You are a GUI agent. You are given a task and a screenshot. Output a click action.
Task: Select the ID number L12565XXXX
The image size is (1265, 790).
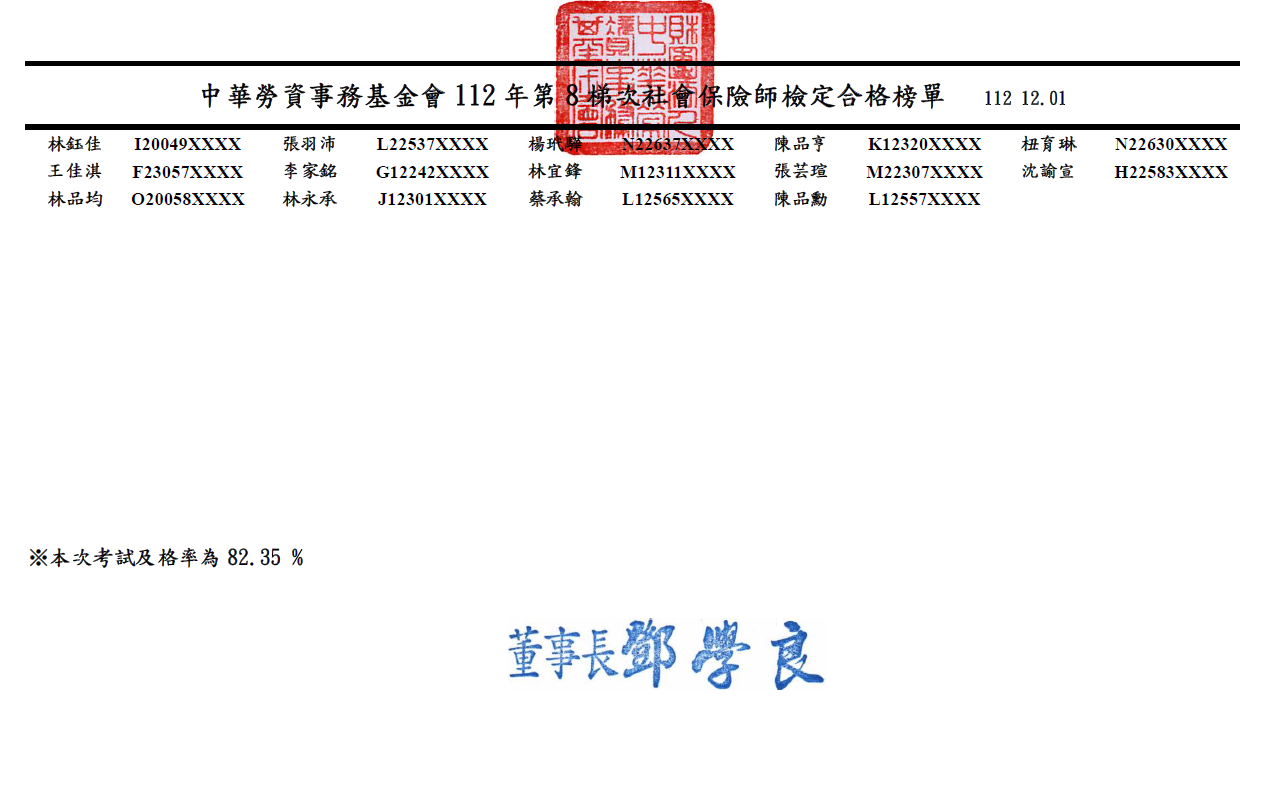point(678,199)
